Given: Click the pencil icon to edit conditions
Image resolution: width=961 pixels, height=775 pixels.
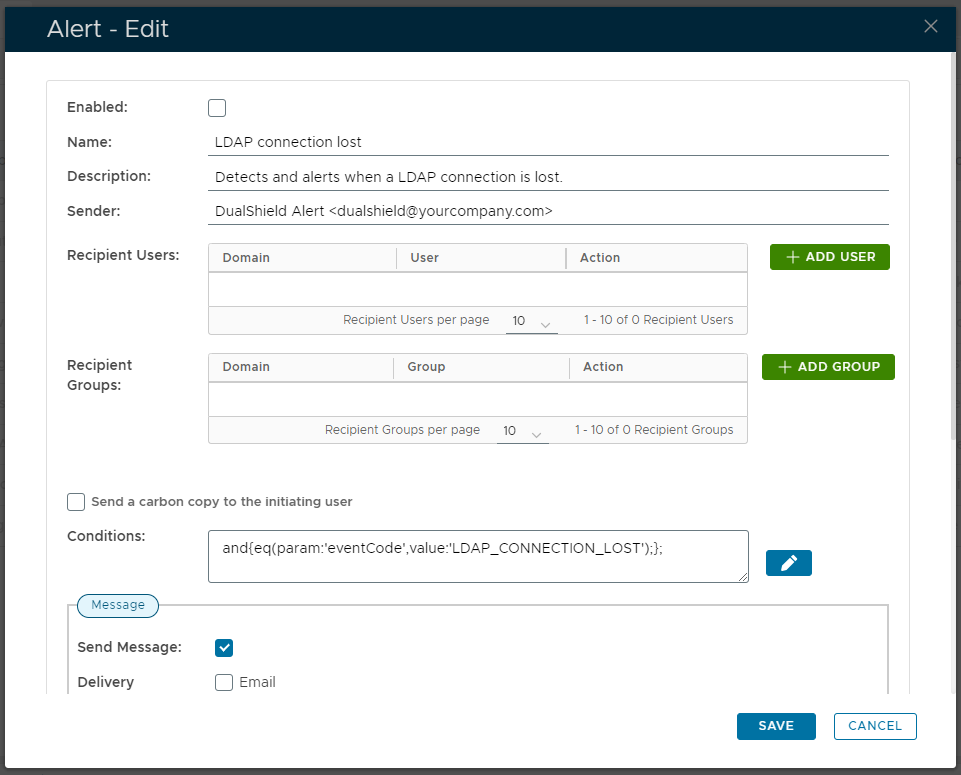Looking at the screenshot, I should pyautogui.click(x=788, y=563).
